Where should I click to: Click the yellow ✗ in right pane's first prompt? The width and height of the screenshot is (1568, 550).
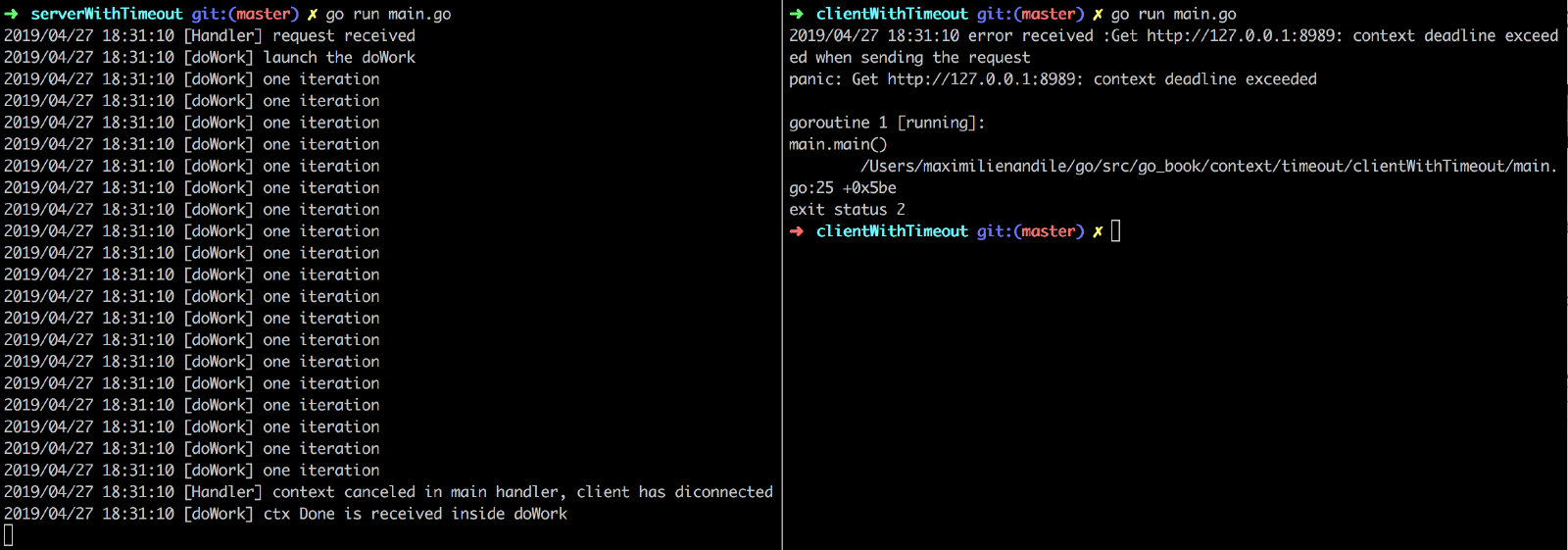[1098, 14]
